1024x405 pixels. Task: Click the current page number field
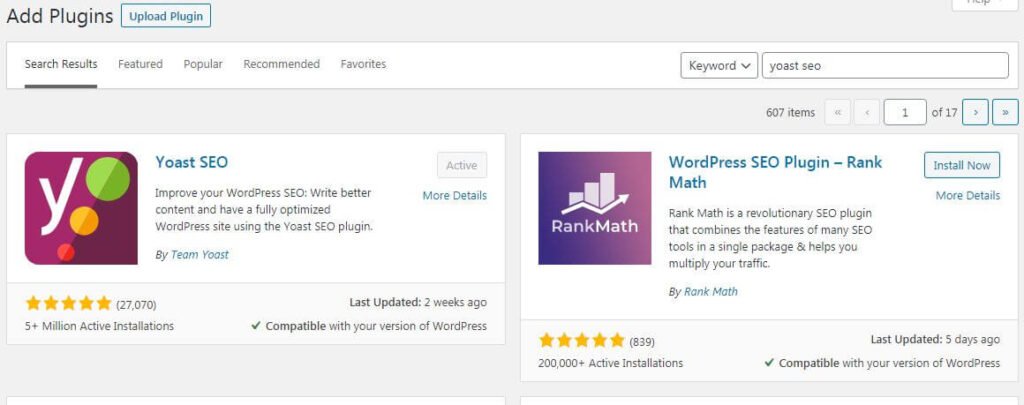click(x=905, y=112)
